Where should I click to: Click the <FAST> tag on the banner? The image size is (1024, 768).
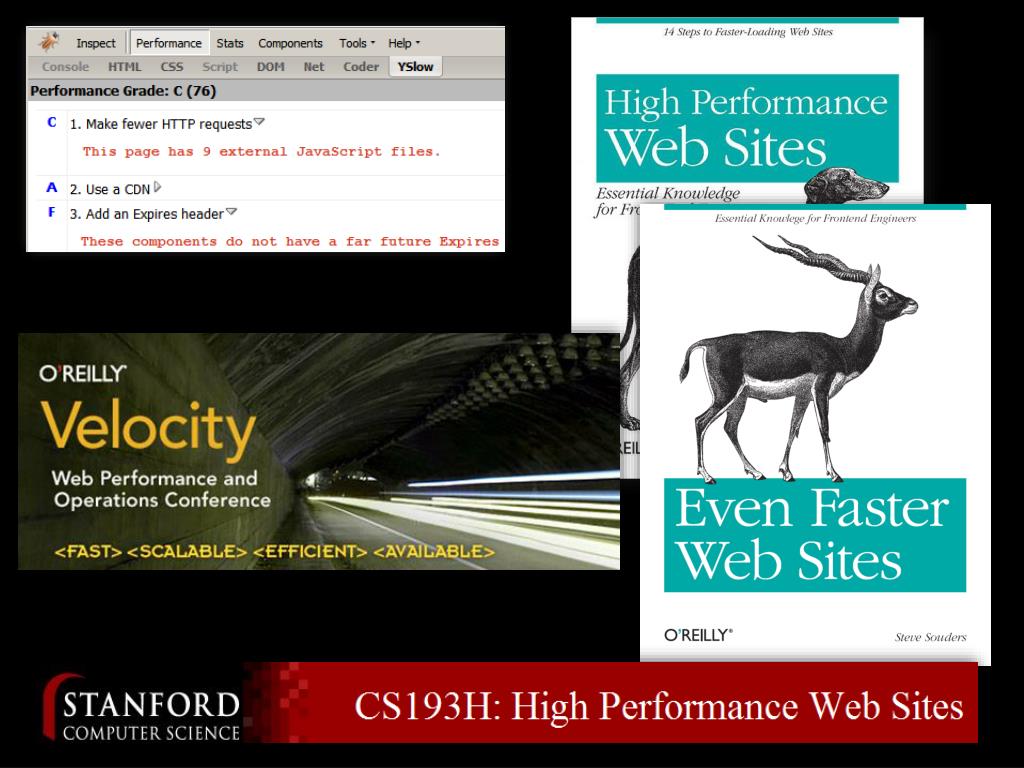tap(88, 552)
